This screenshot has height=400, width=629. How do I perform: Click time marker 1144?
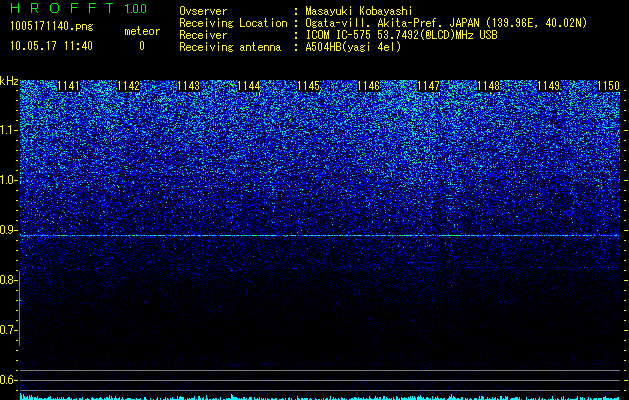click(x=248, y=86)
